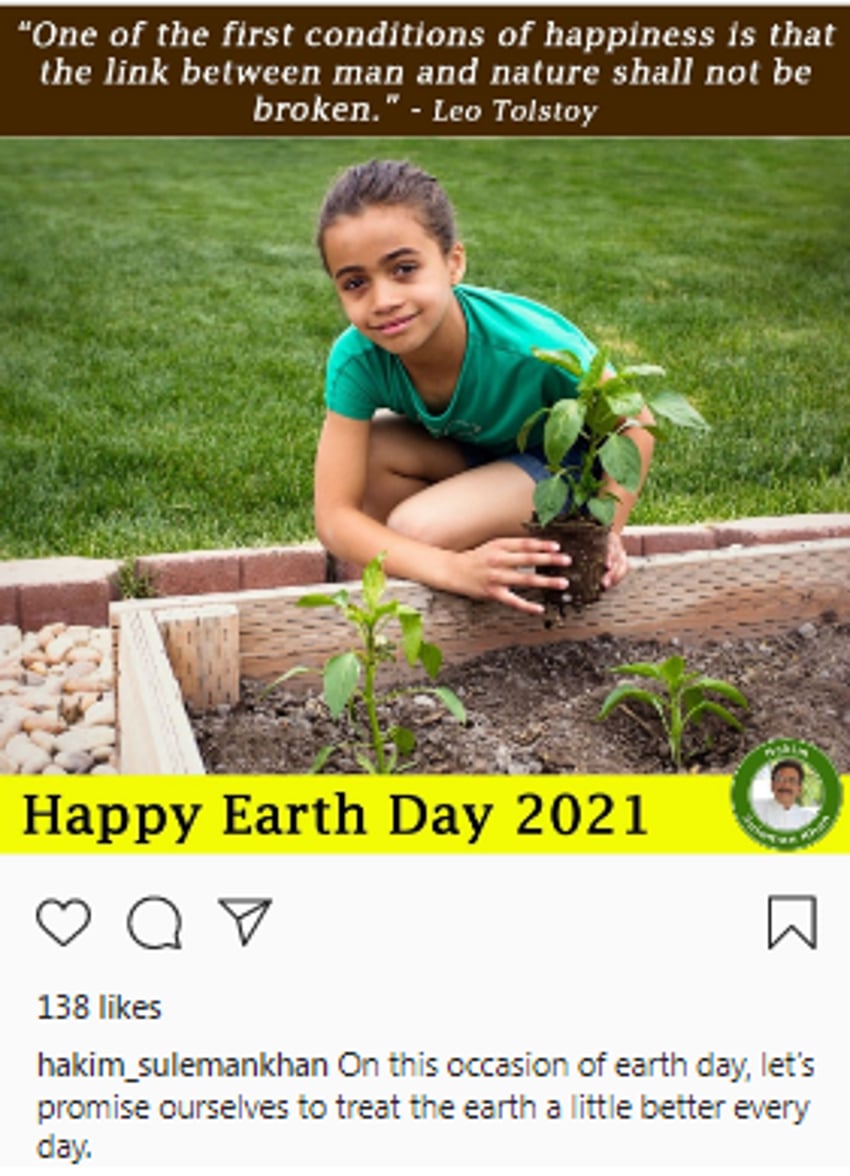850x1176 pixels.
Task: Open the hakim_sulemankhan profile username
Action: (x=183, y=1065)
